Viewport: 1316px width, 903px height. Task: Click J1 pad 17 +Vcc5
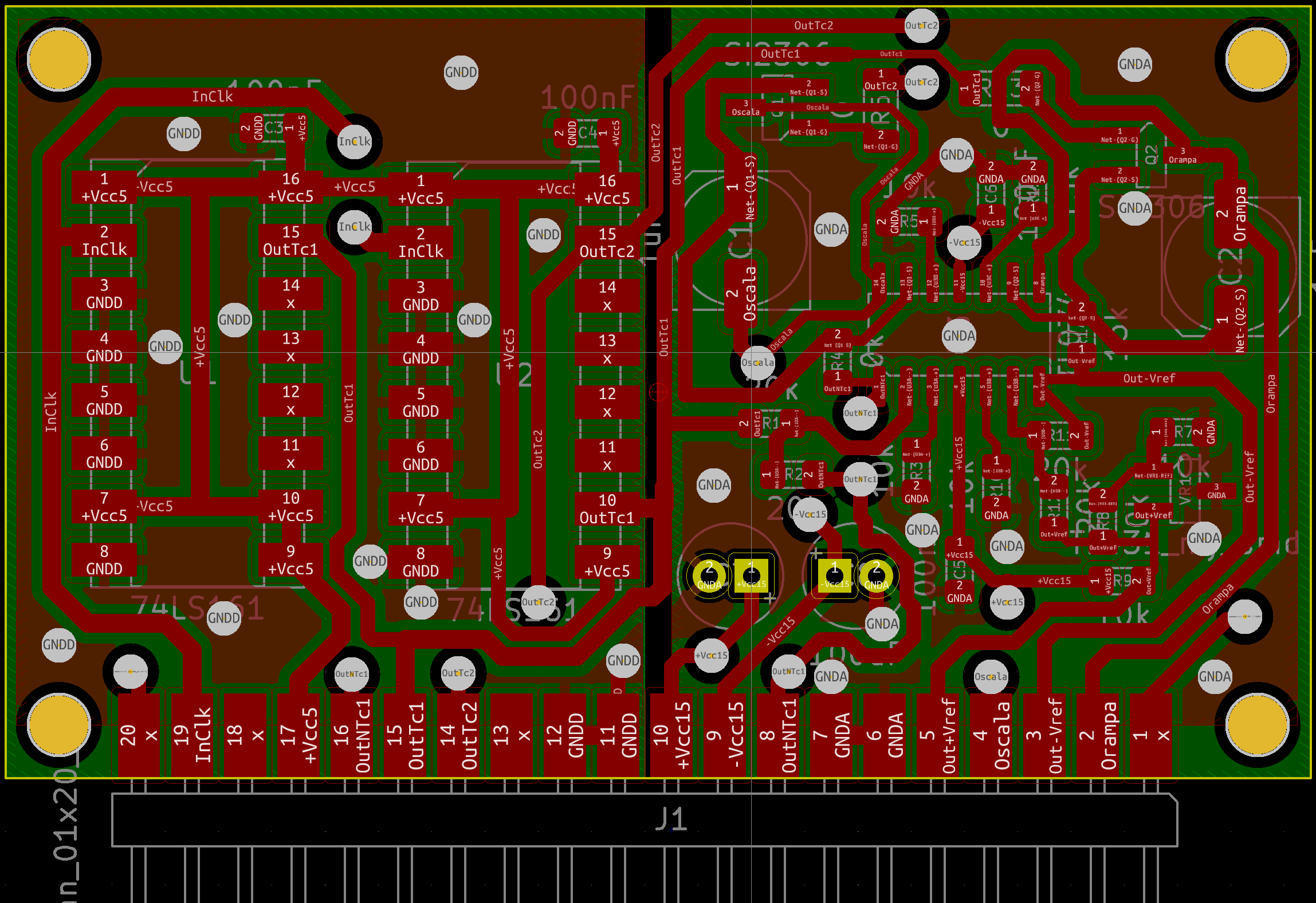tap(298, 735)
